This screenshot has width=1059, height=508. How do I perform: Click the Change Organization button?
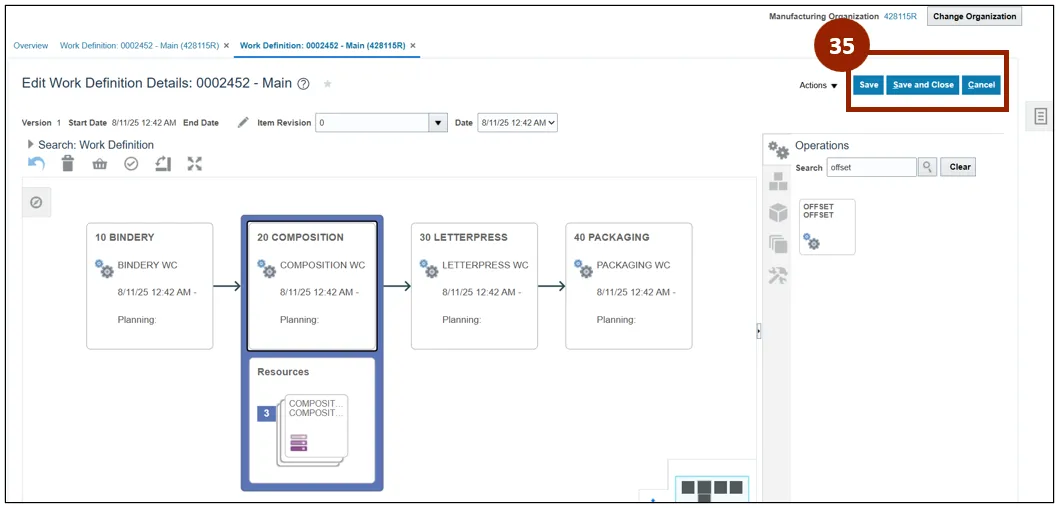[974, 17]
